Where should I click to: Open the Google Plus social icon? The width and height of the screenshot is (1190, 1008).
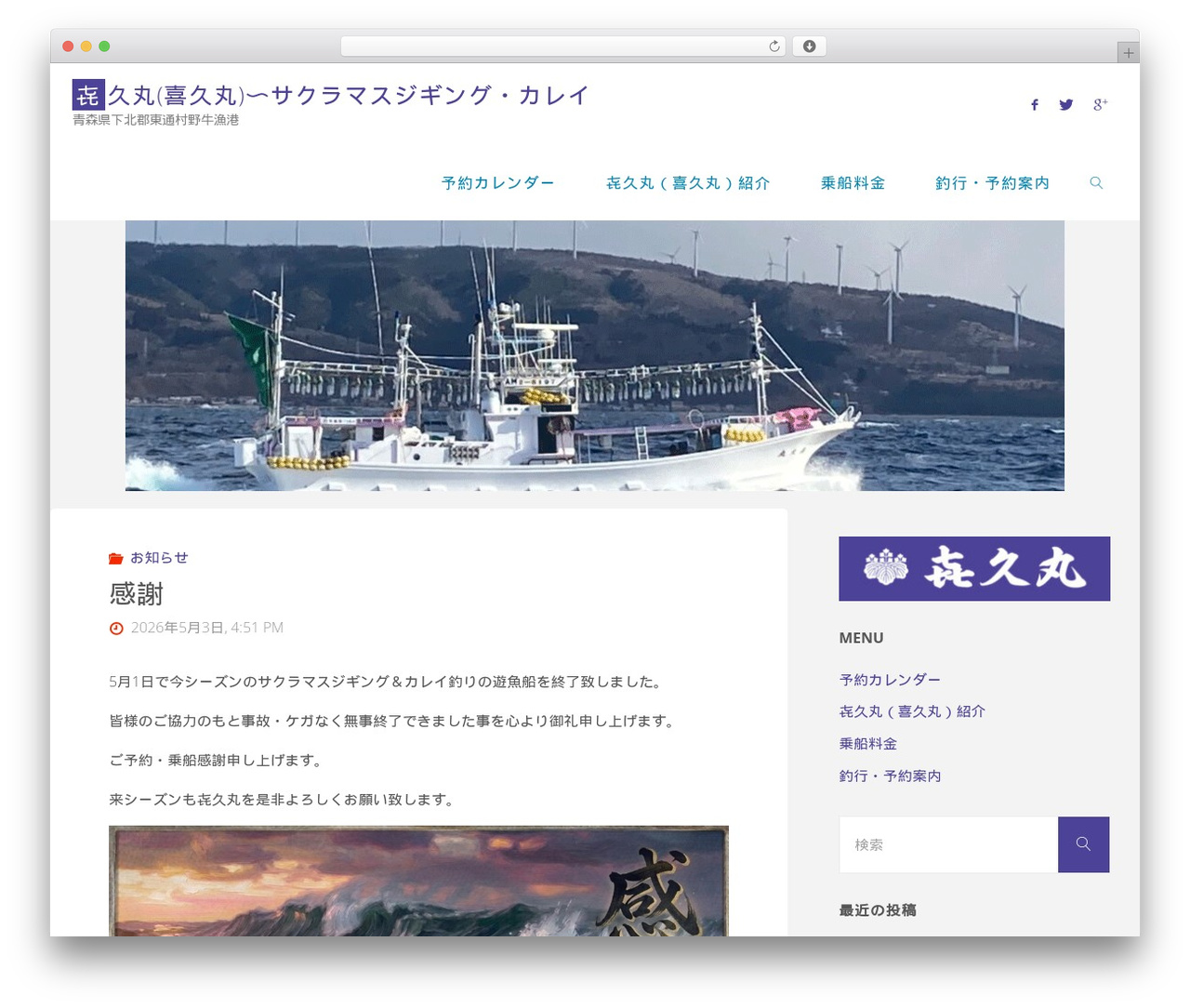coord(1100,104)
